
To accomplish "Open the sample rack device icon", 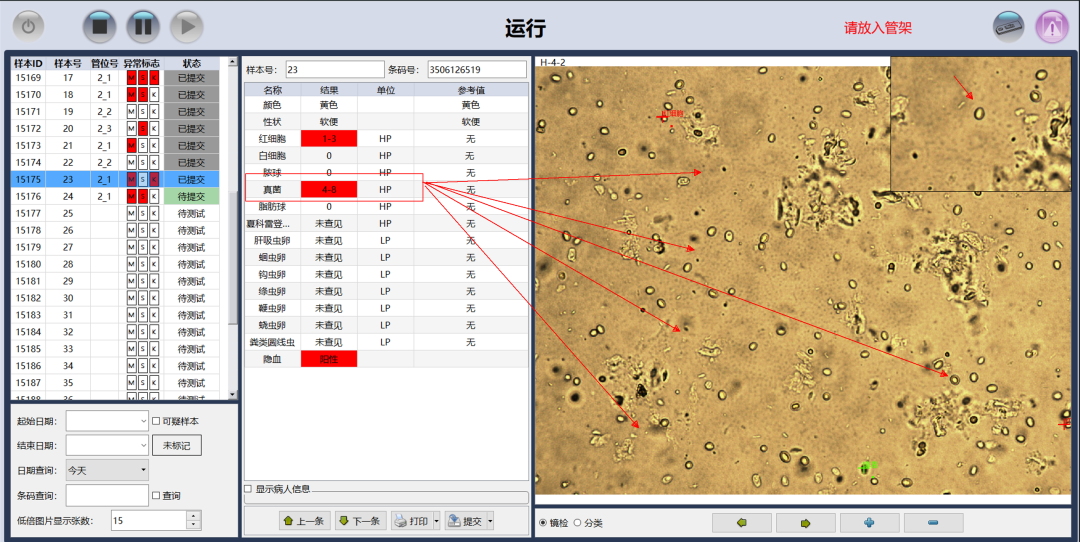I will 1008,28.
